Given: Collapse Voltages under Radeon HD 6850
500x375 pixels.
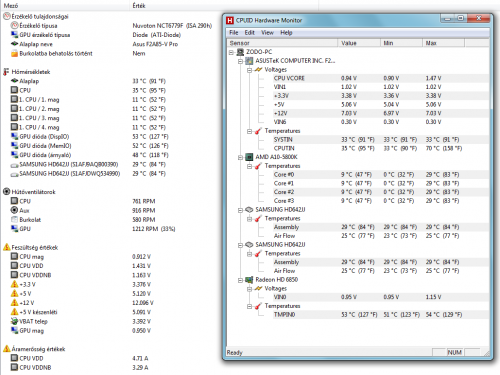Looking at the screenshot, I should 249,289.
